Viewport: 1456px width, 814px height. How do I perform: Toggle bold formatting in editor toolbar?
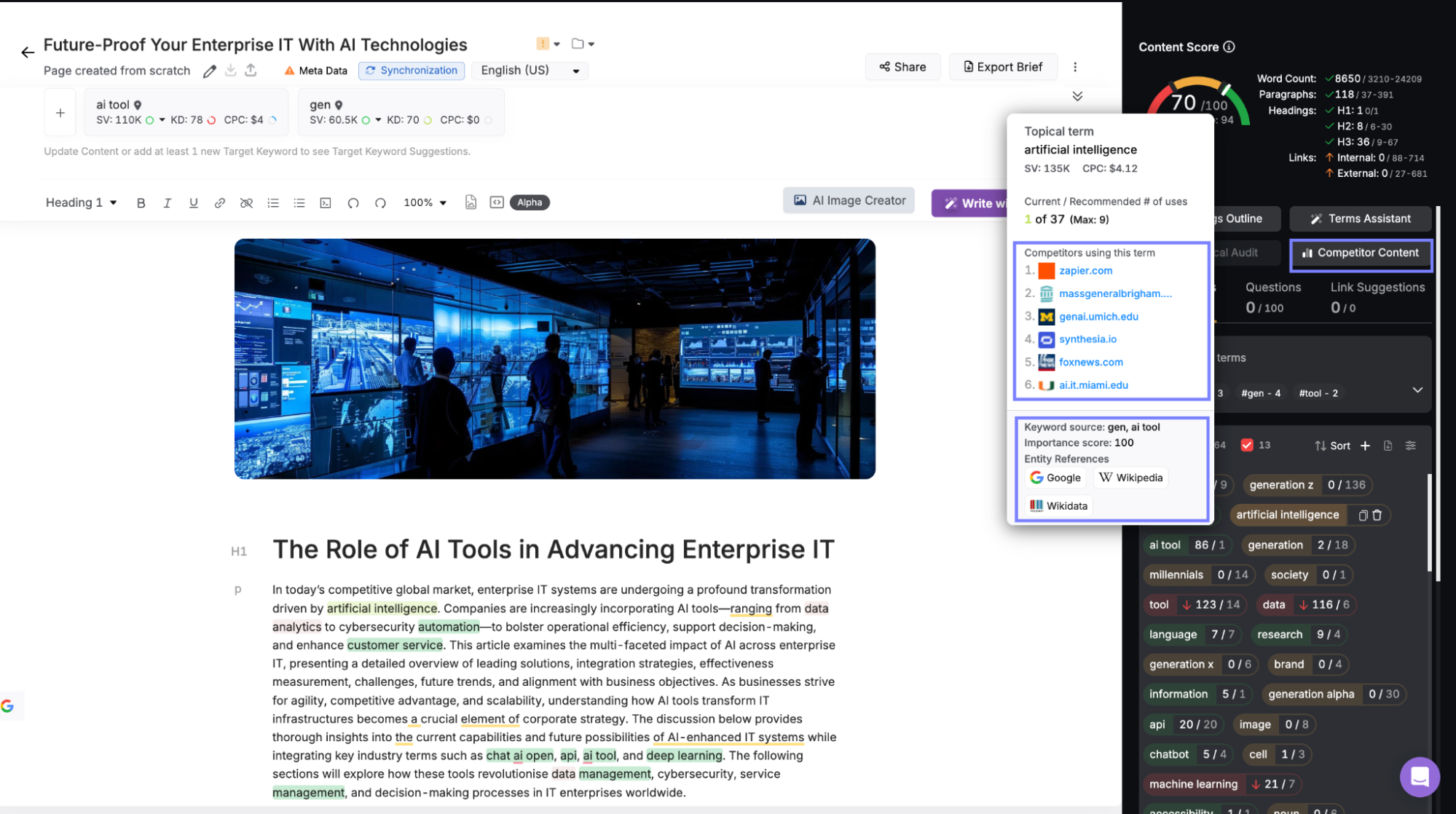click(141, 203)
